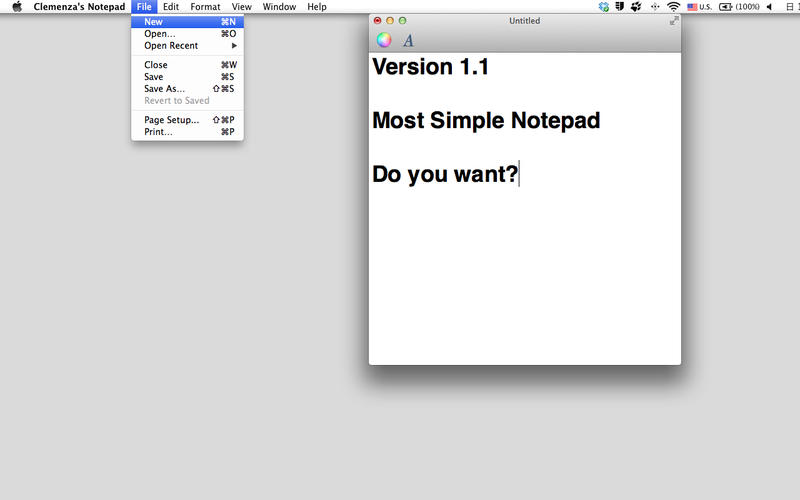This screenshot has height=500, width=800.
Task: Choose Save from the File menu
Action: click(187, 77)
